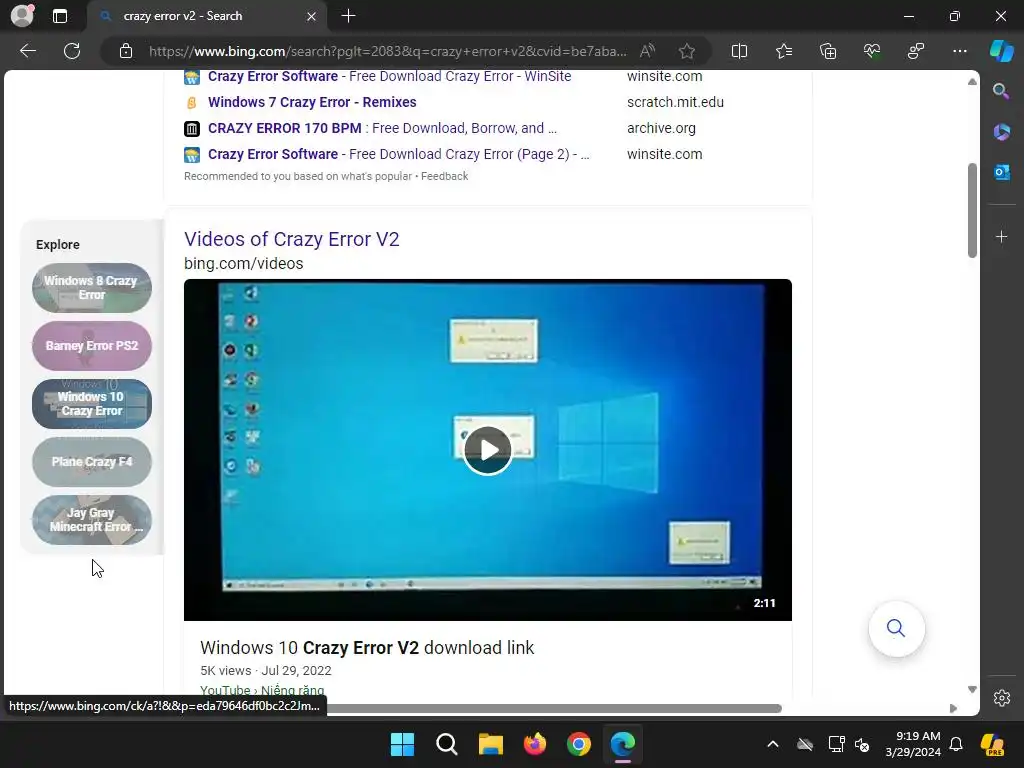Click the horizontal scrollbar thumb
This screenshot has width=1024, height=768.
(554, 709)
